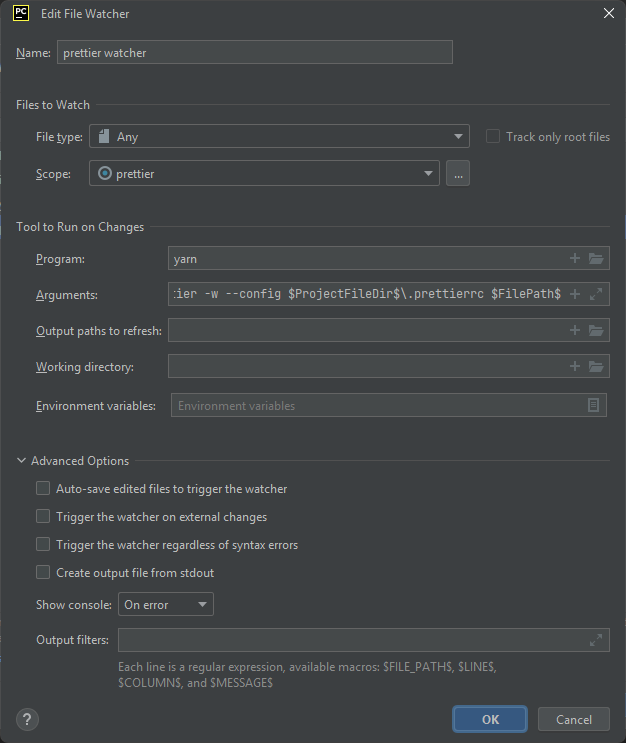
Task: Click the OK button
Action: [490, 719]
